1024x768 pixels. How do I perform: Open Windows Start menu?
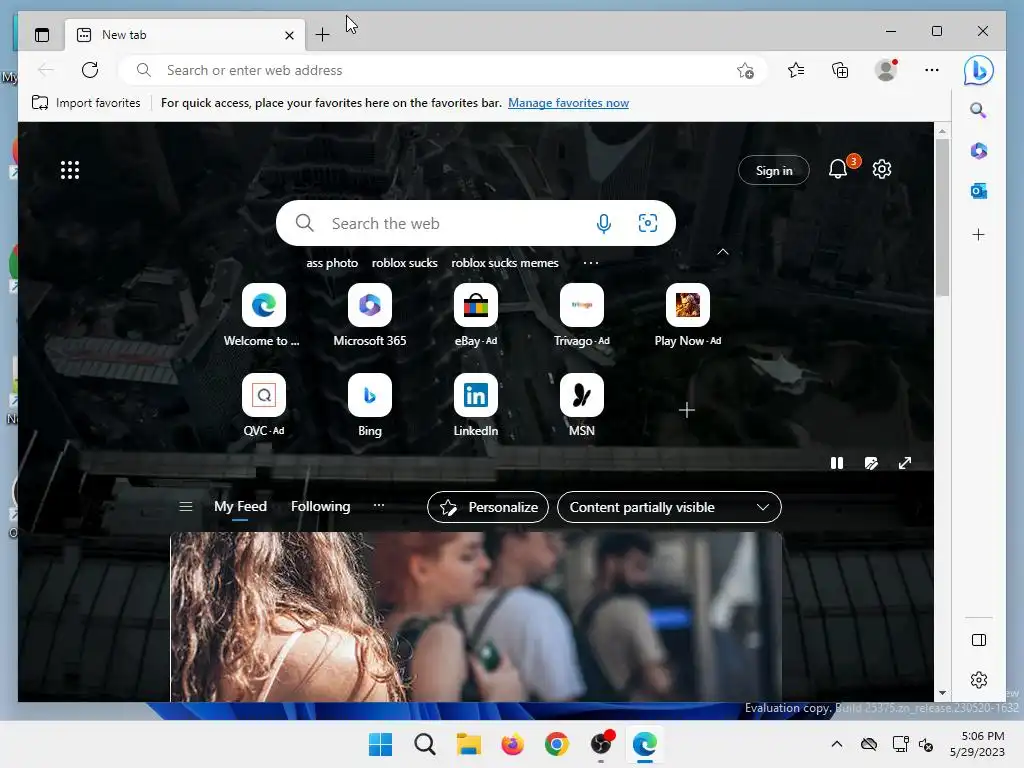380,744
